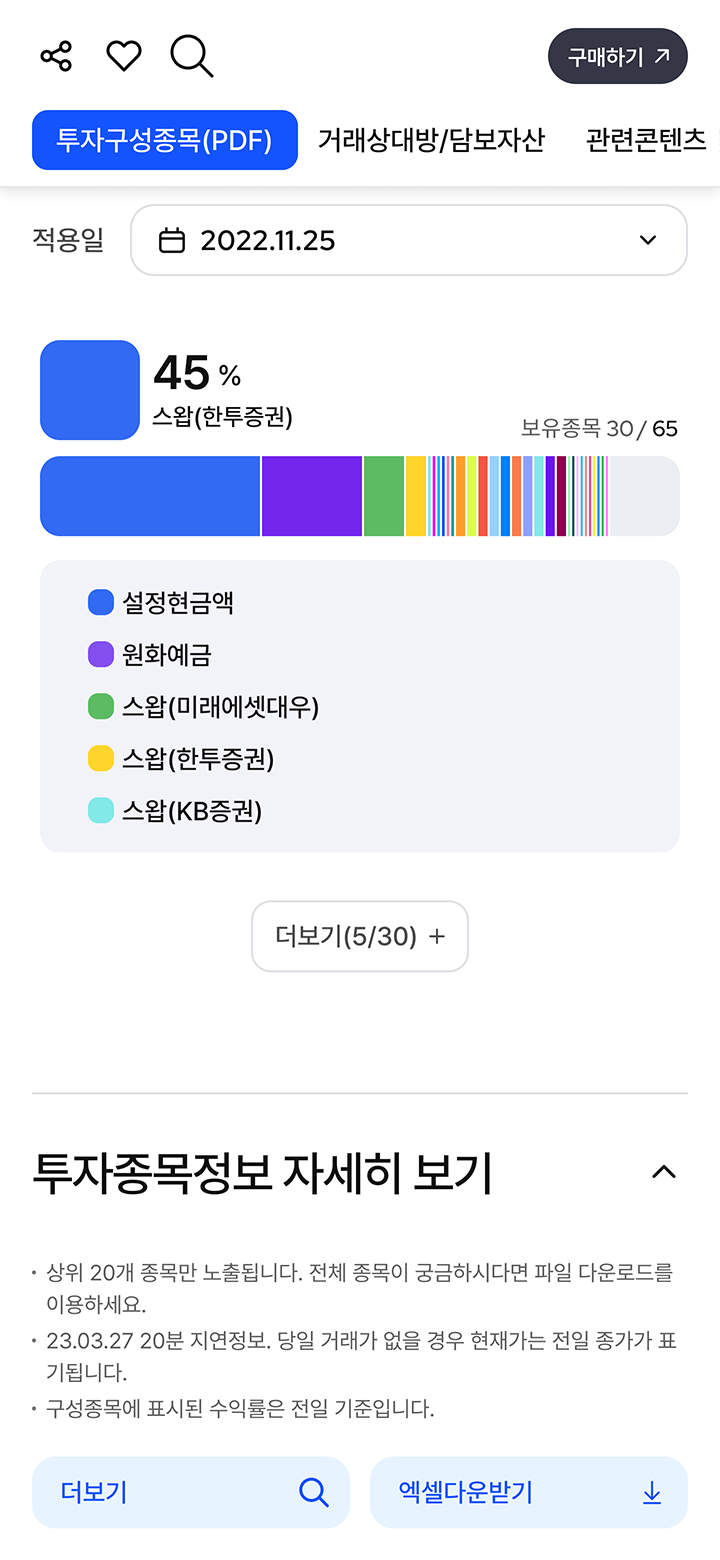Open the 관련콘텐츠 tab
Screen dimensions: 720x1560
(646, 140)
